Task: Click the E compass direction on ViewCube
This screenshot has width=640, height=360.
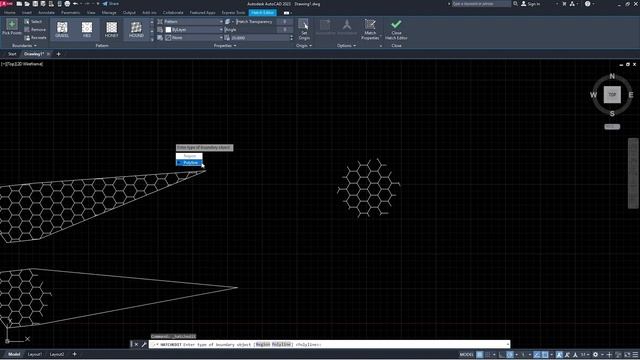Action: 631,95
